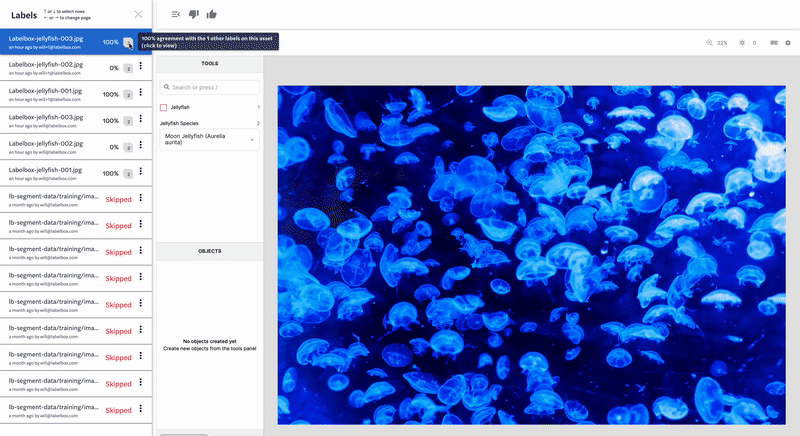This screenshot has width=800, height=436.
Task: Open Labelbox-jellyfish-003.jpg labeled by will@labelbox.com
Action: (x=76, y=121)
